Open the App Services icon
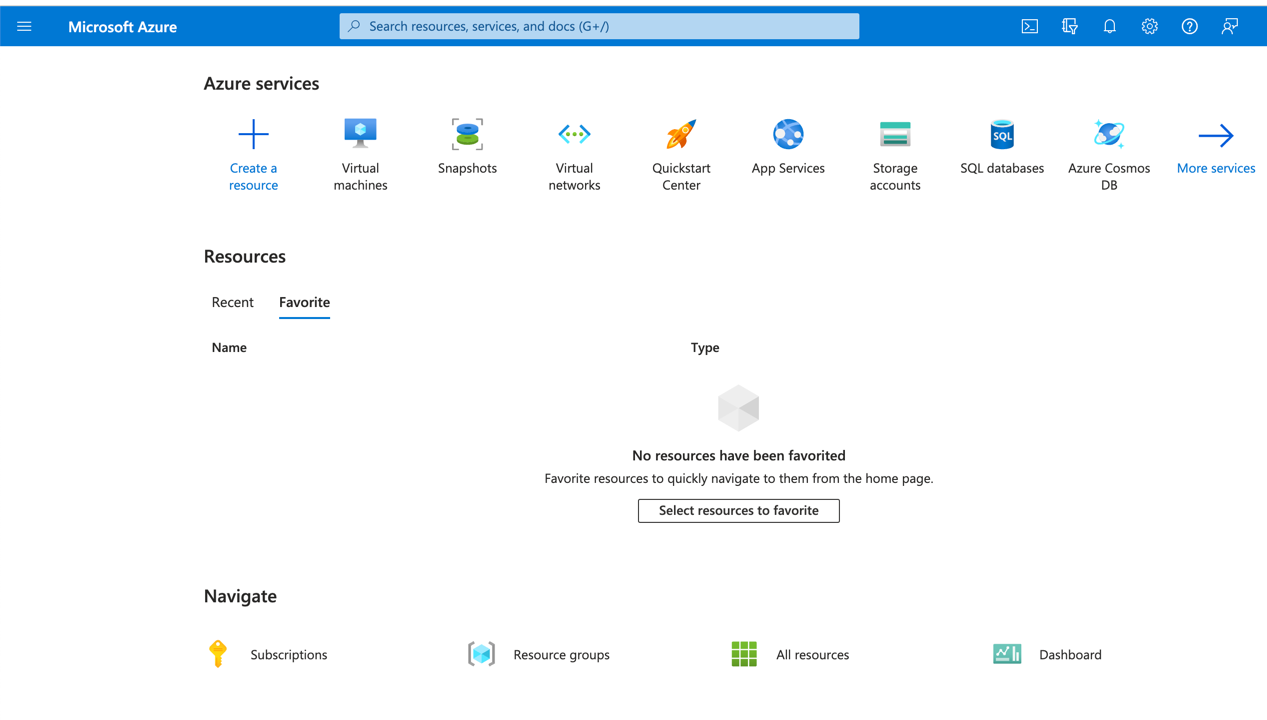Screen dimensions: 1267x720 [x=788, y=134]
